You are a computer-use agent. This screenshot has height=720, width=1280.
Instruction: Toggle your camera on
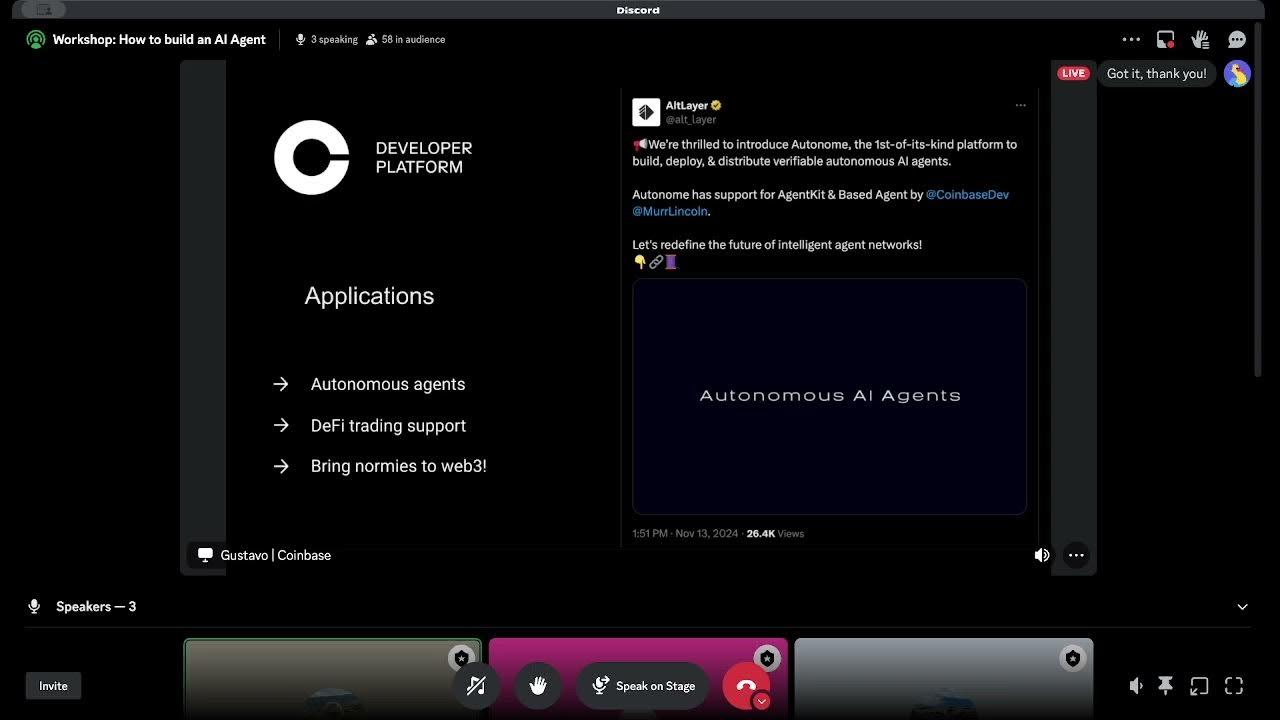pyautogui.click(x=477, y=685)
